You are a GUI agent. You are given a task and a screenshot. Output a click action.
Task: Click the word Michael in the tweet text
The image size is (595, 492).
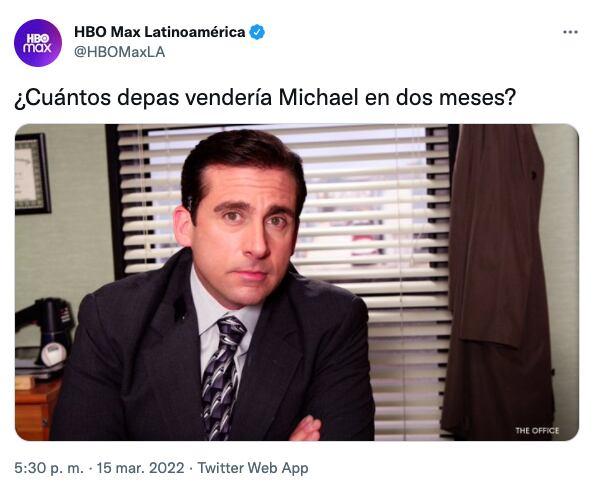319,97
